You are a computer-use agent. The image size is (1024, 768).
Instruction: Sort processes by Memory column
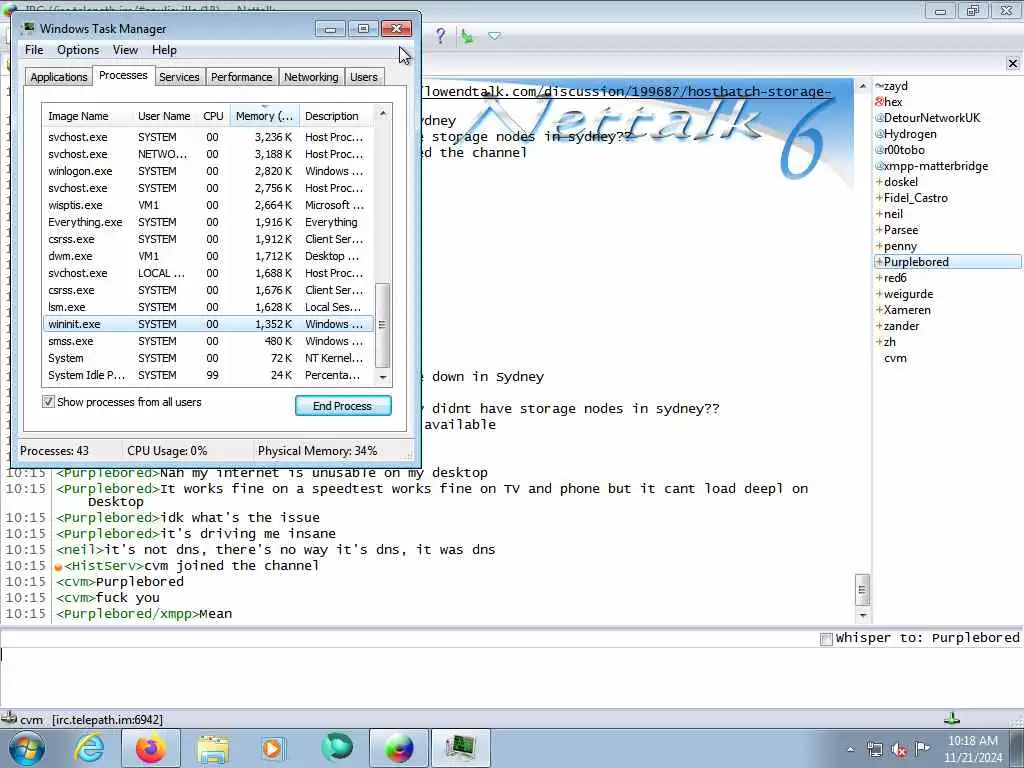click(x=264, y=116)
